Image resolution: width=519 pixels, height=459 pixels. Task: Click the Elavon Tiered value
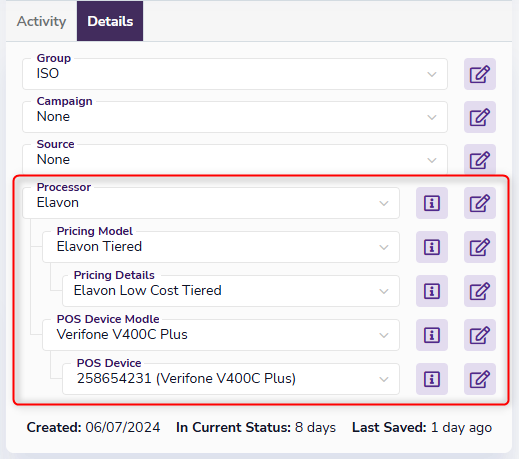pyautogui.click(x=99, y=247)
